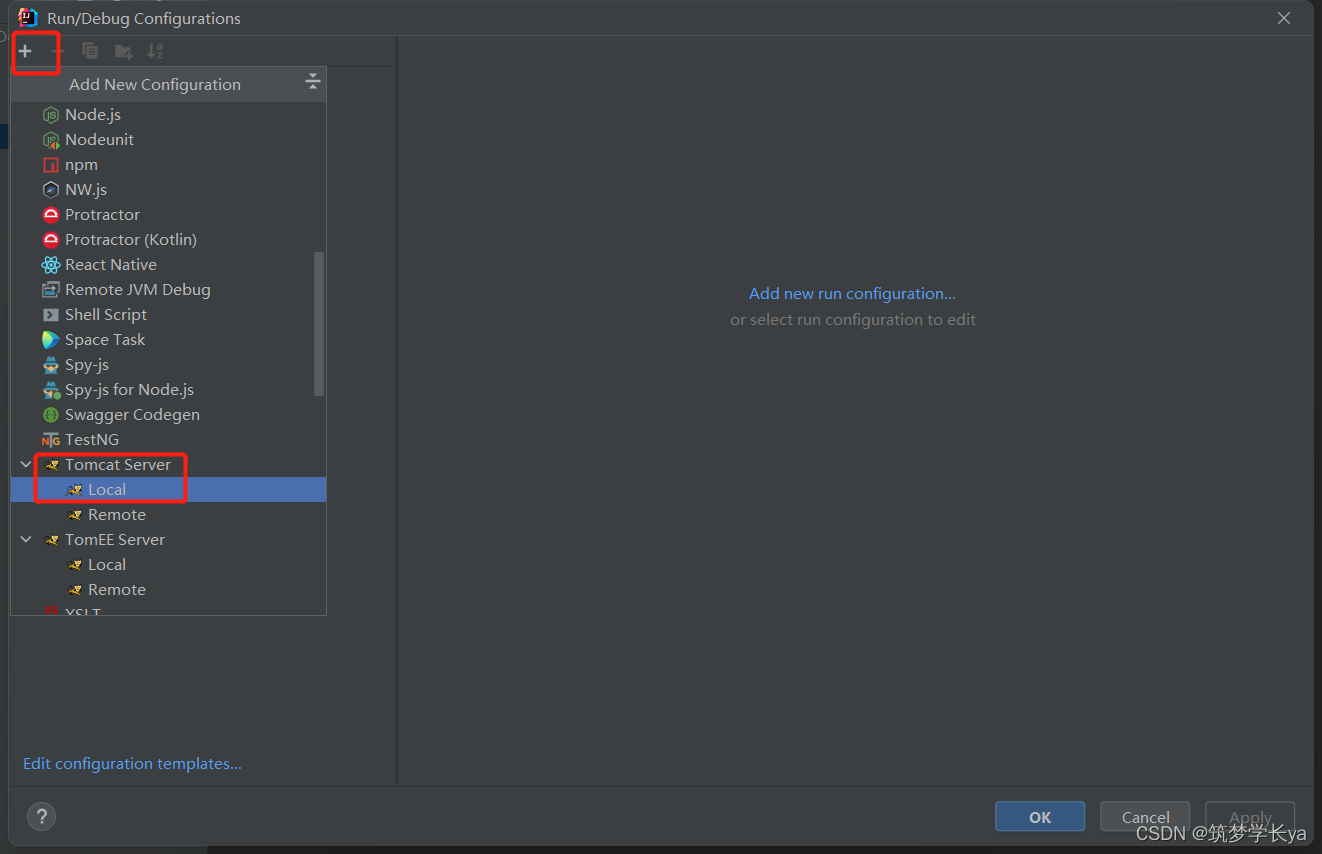Select the Space Task icon
This screenshot has width=1322, height=854.
pyautogui.click(x=51, y=340)
